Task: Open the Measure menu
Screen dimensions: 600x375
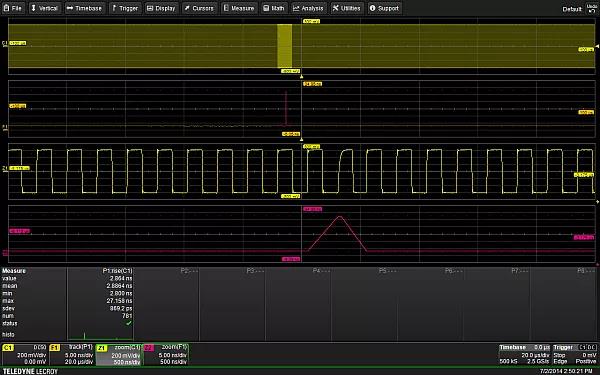Action: coord(239,8)
